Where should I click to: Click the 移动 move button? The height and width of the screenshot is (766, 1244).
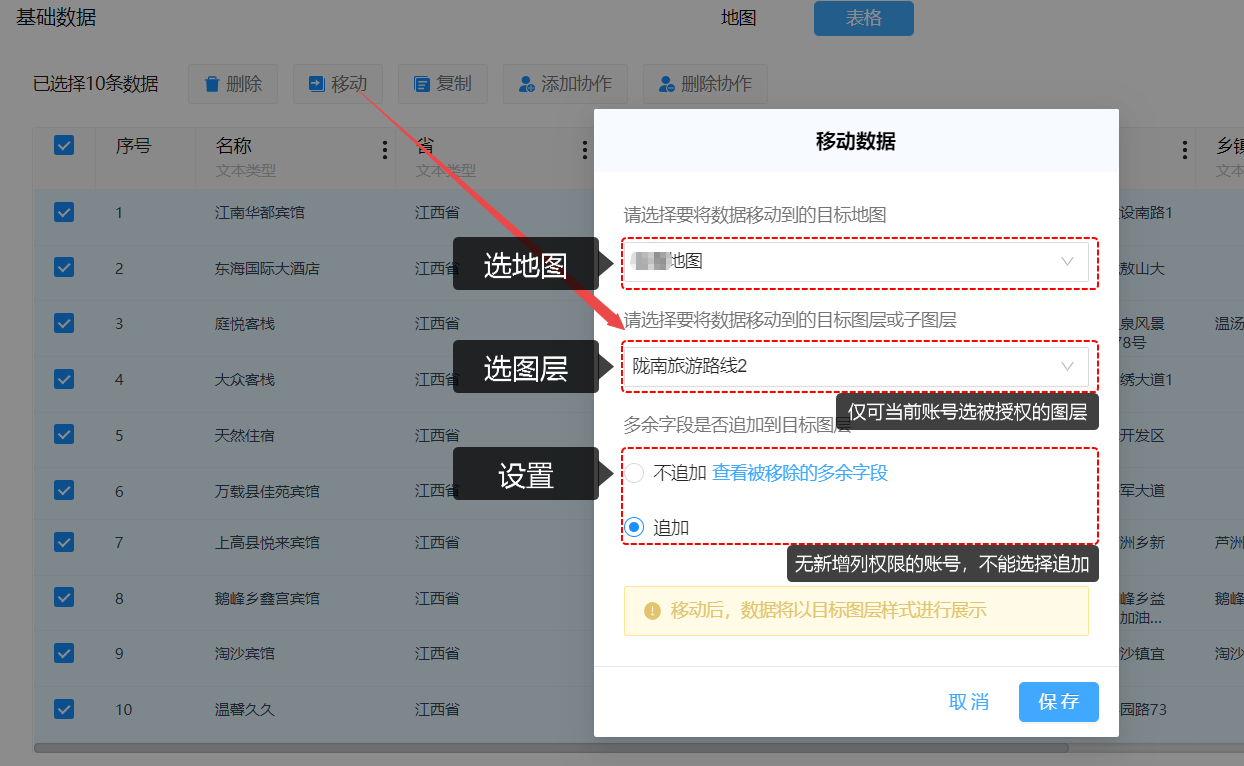pyautogui.click(x=338, y=84)
